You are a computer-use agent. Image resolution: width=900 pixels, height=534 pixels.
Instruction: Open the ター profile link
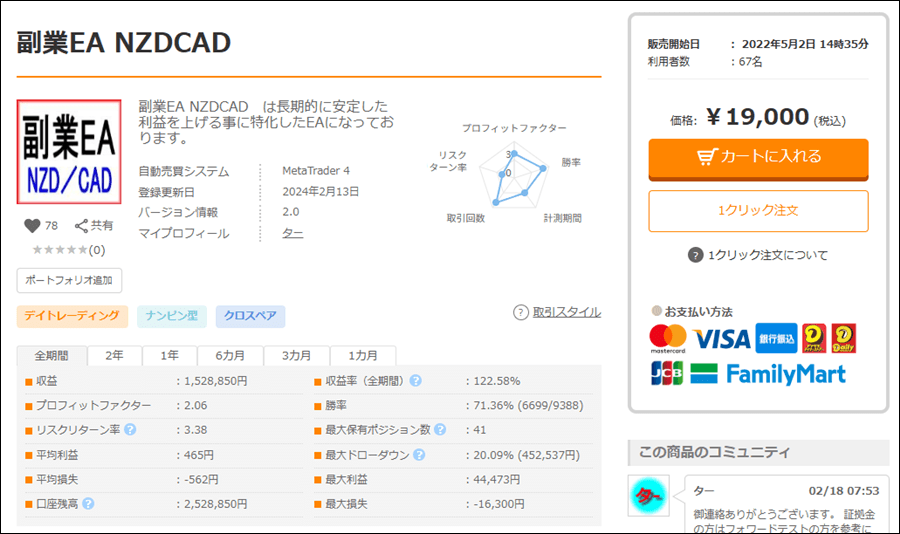(x=292, y=233)
